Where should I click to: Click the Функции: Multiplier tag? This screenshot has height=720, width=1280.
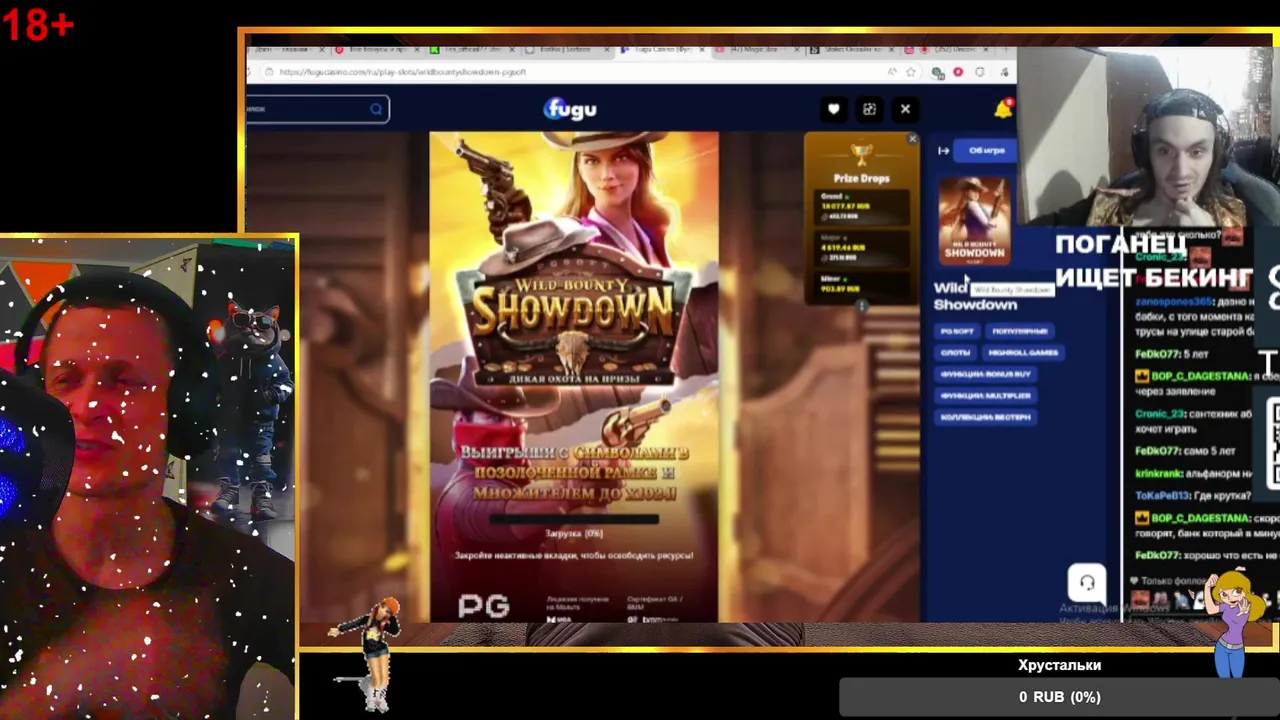coord(985,395)
